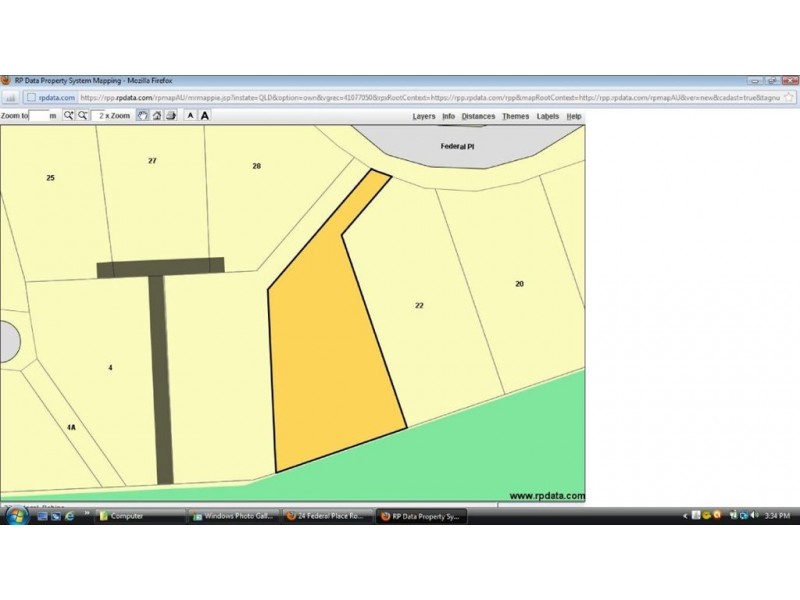Decrease label size with small A
Screen dimensions: 800x600
[190, 116]
